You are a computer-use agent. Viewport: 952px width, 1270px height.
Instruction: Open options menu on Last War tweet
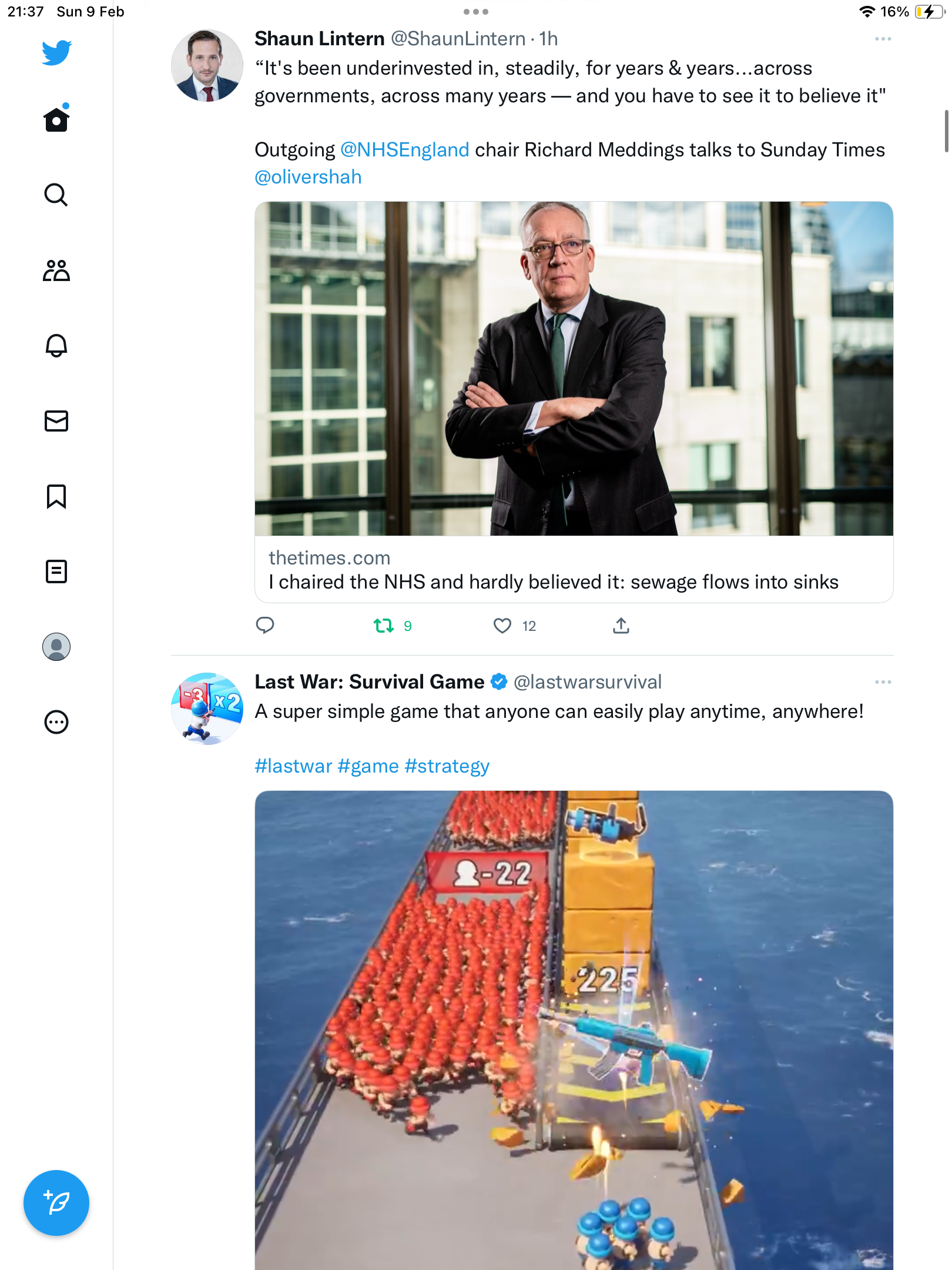pos(883,682)
